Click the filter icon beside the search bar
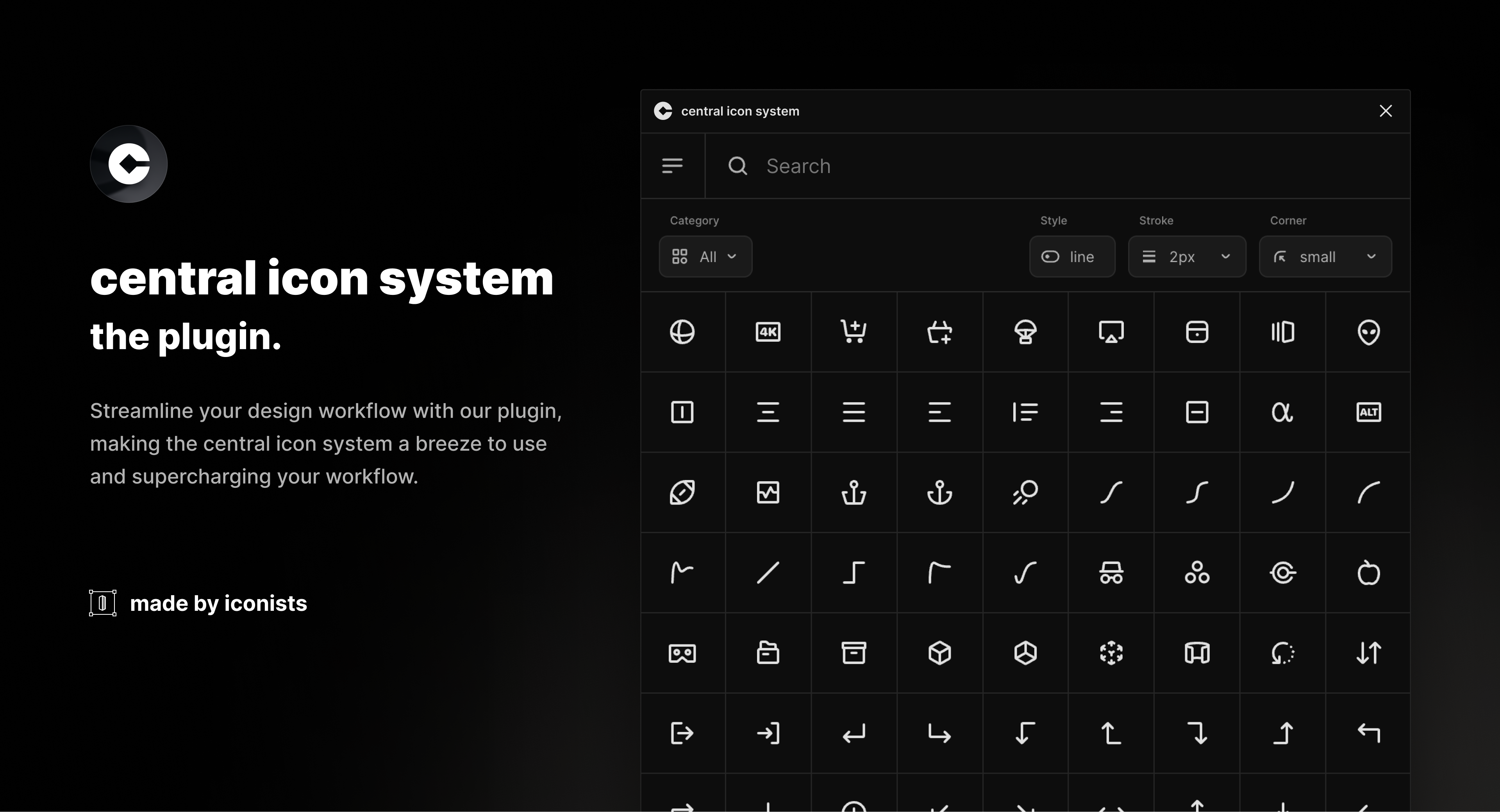 pyautogui.click(x=673, y=166)
